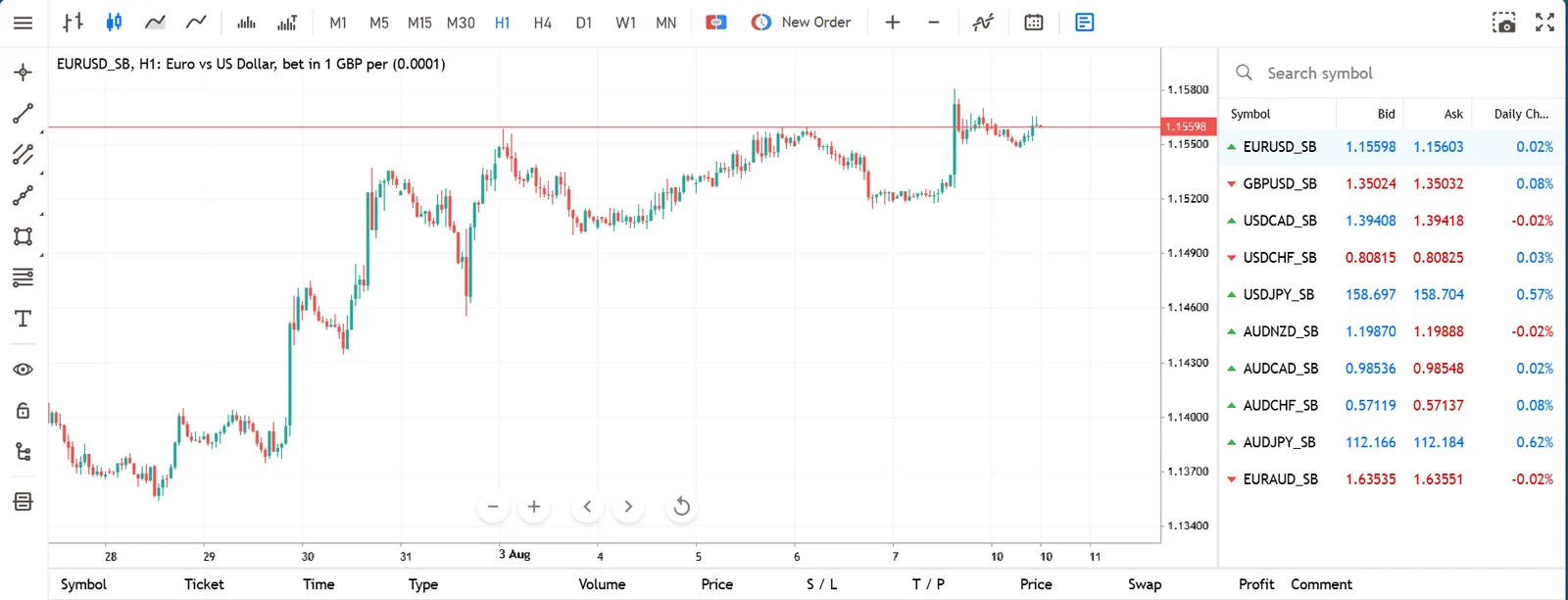
Task: Expand the Fibonacci tools group
Action: coord(24,277)
